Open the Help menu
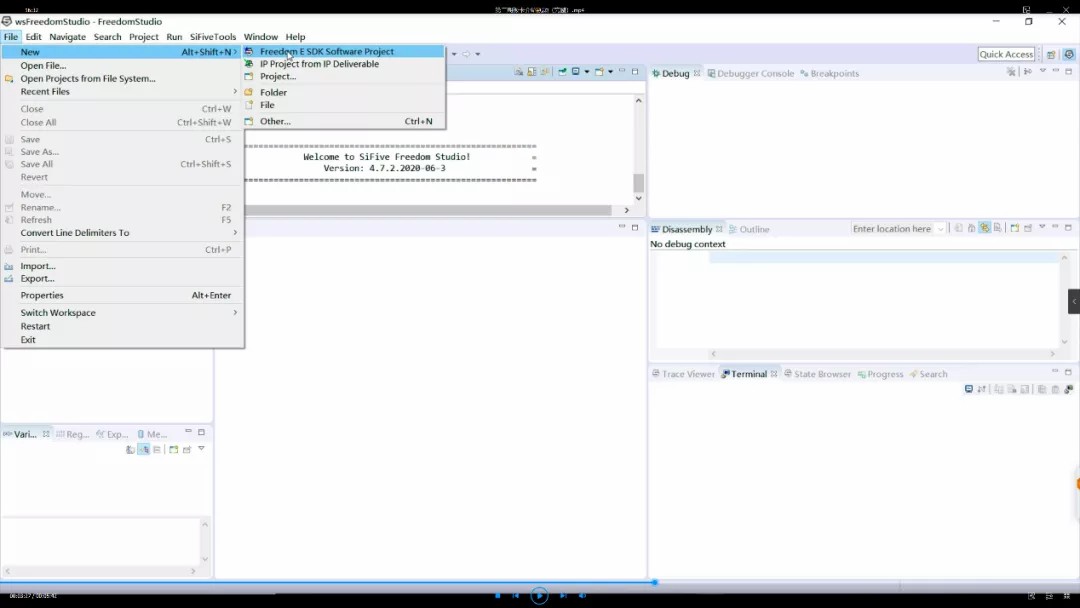Viewport: 1080px width, 608px height. tap(295, 37)
